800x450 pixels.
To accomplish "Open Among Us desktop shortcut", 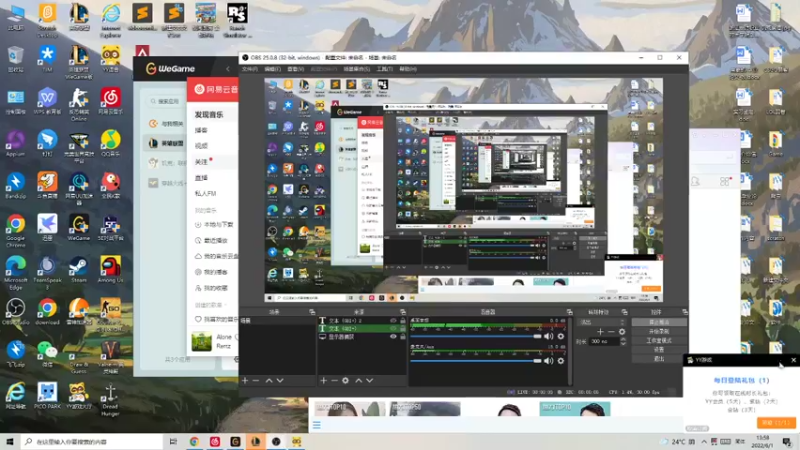I will tap(110, 270).
